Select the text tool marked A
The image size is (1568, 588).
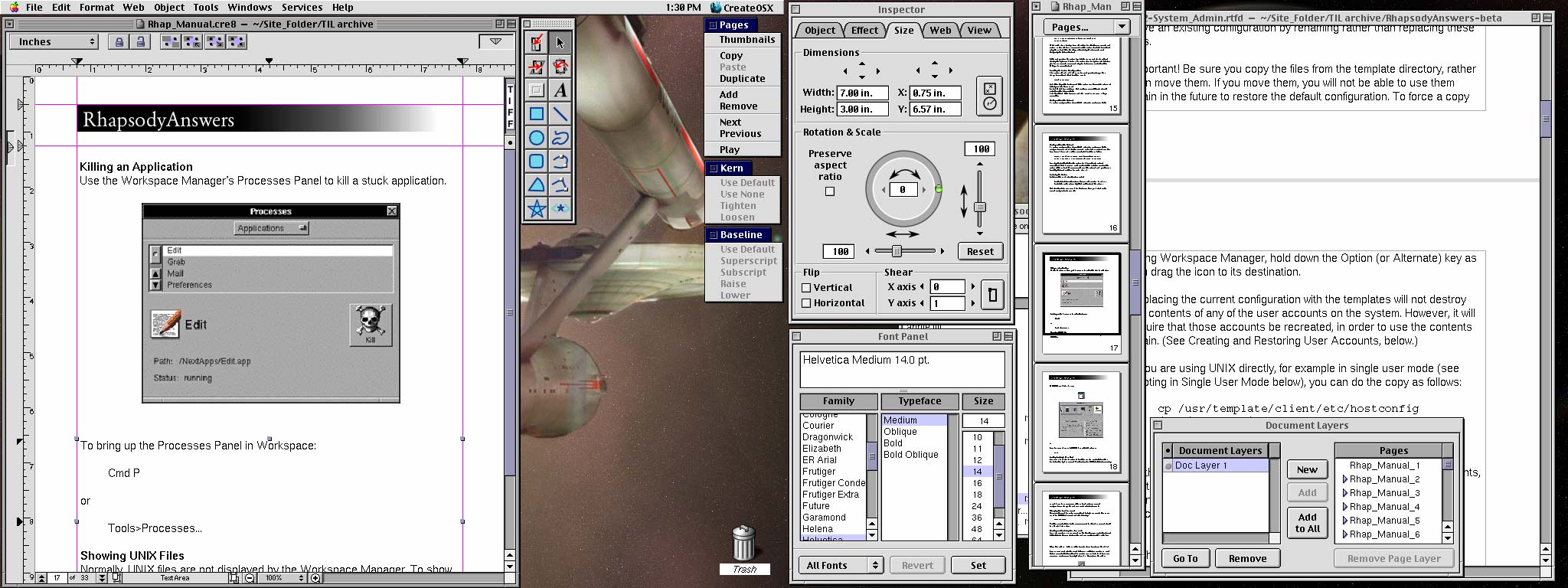tap(560, 90)
